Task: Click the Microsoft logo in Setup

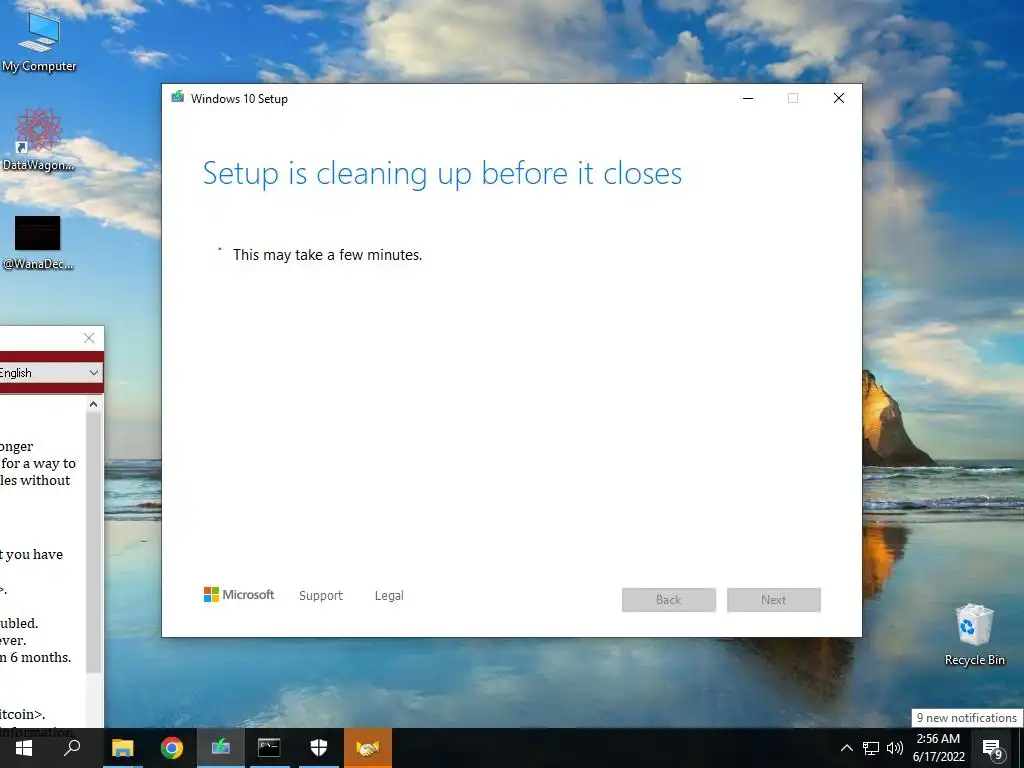Action: click(x=239, y=595)
